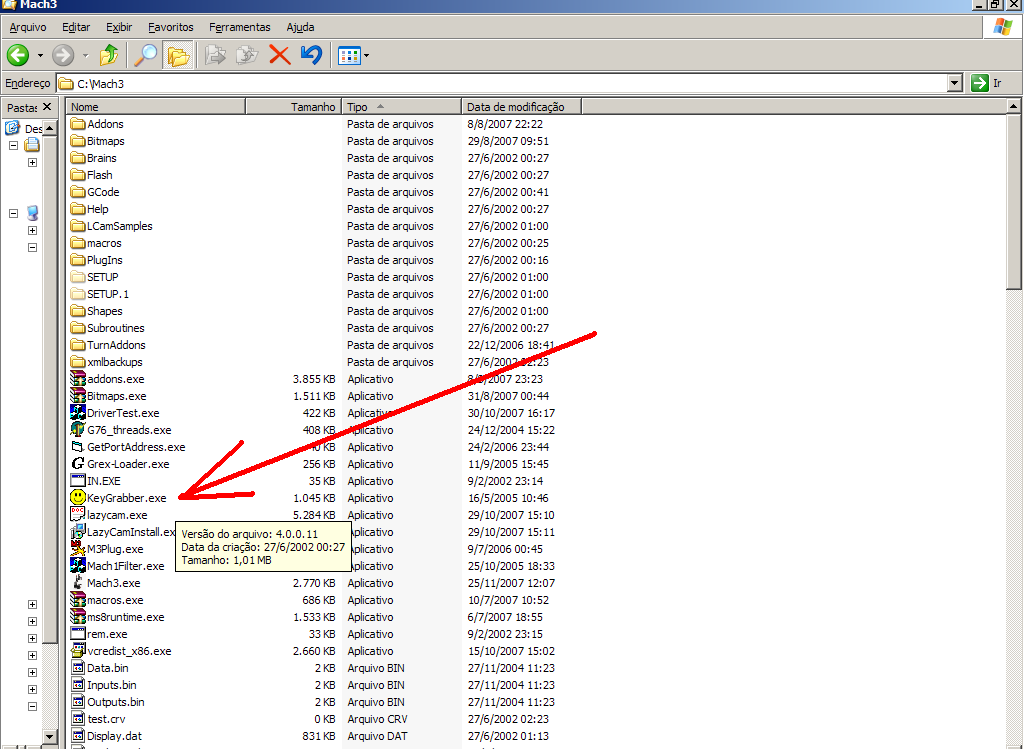Open the Arquivo menu
The width and height of the screenshot is (1024, 749).
(x=28, y=27)
